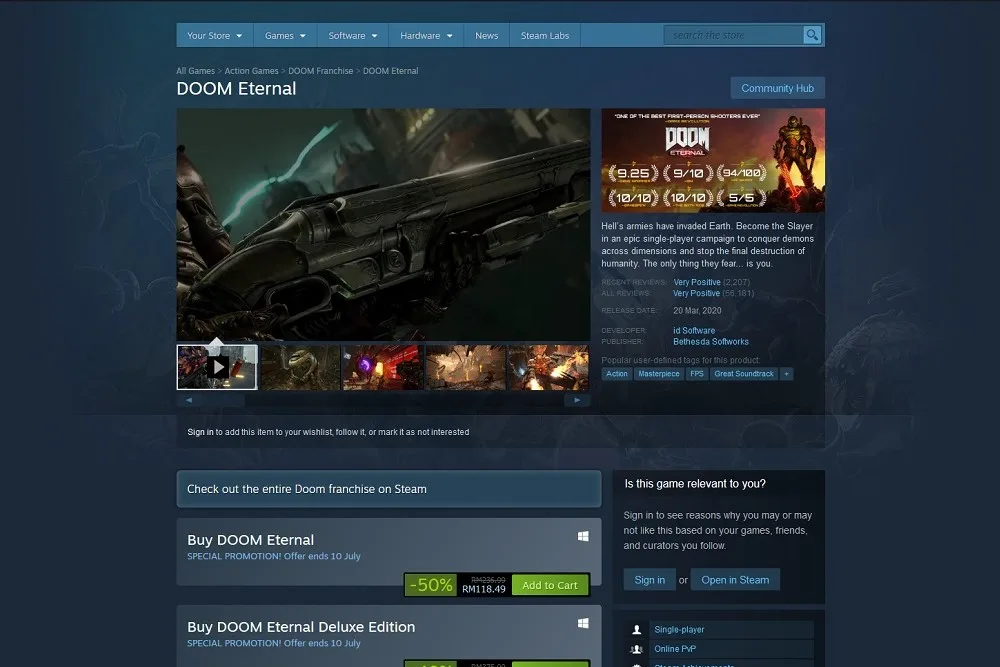
Task: Click the Action tag
Action: (x=617, y=374)
